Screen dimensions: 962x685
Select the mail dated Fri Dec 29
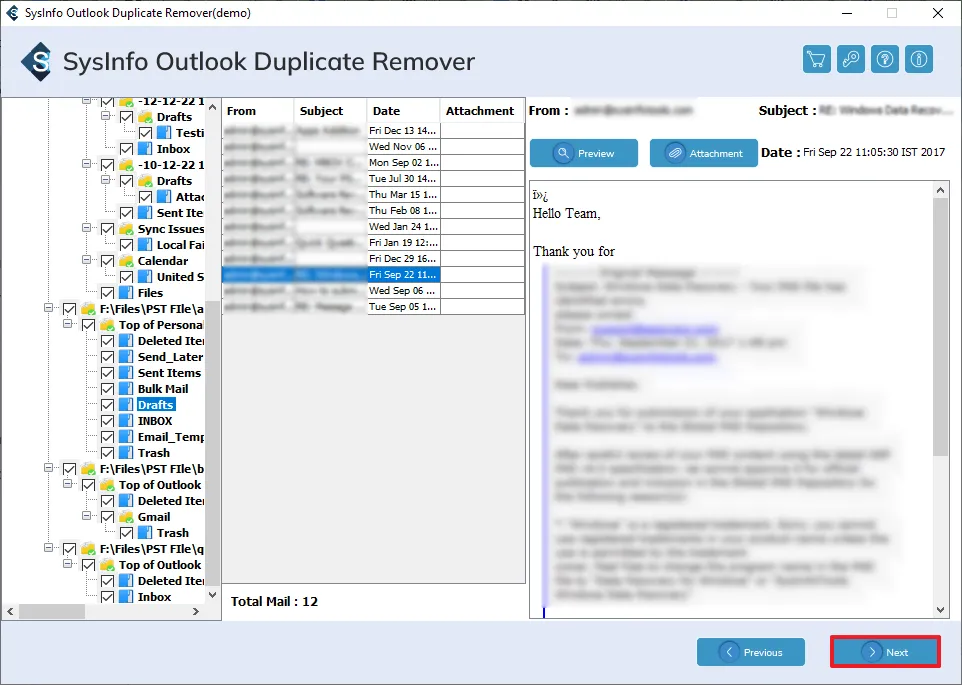(373, 258)
